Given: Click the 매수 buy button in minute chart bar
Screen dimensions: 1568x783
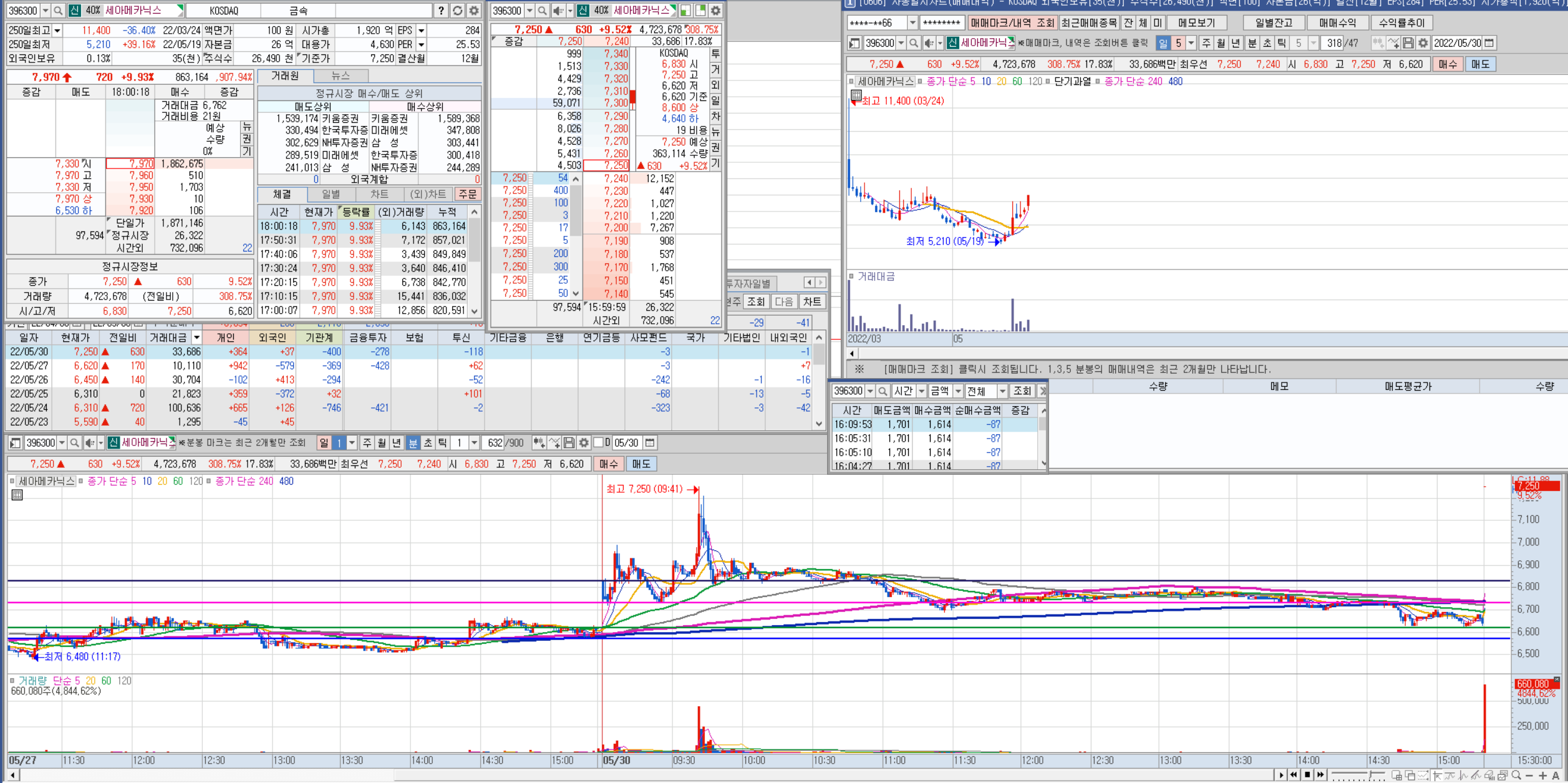Looking at the screenshot, I should [x=608, y=464].
